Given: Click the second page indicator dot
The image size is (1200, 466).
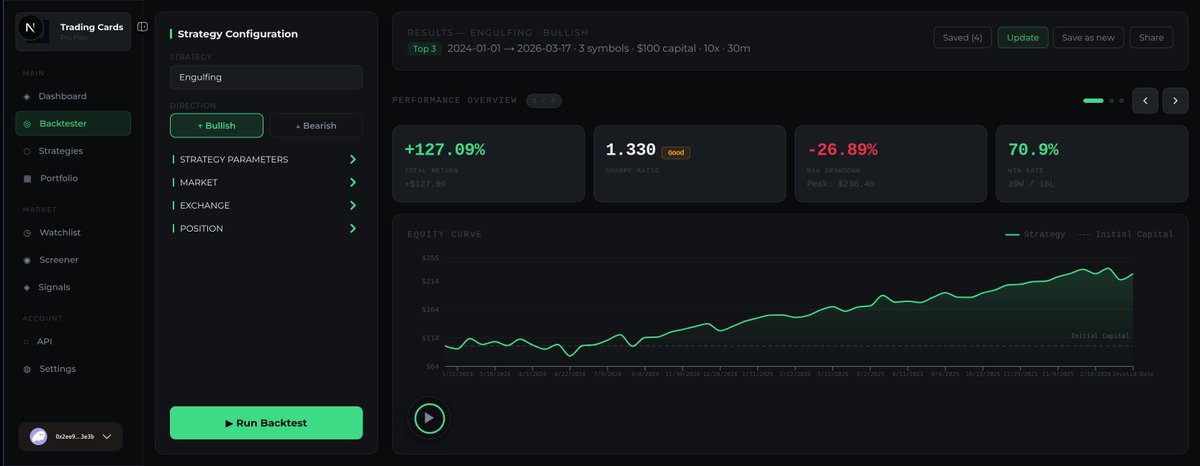Looking at the screenshot, I should (x=1112, y=101).
